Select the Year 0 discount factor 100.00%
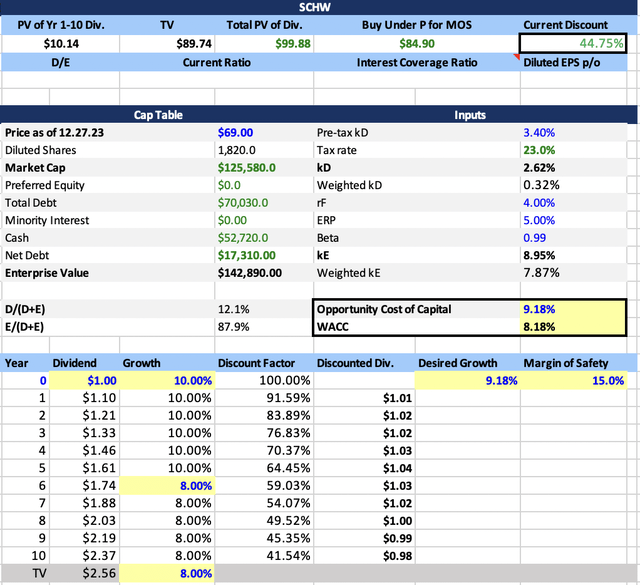The height and width of the screenshot is (585, 640). (264, 380)
